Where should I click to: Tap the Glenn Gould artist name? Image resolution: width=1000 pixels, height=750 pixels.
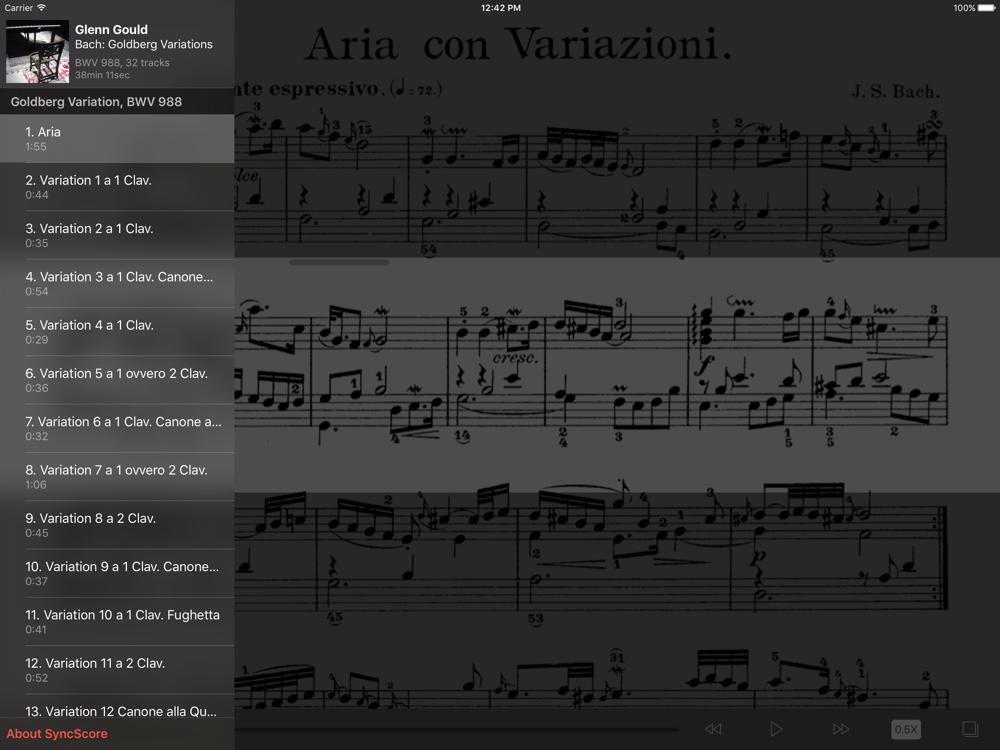coord(111,29)
